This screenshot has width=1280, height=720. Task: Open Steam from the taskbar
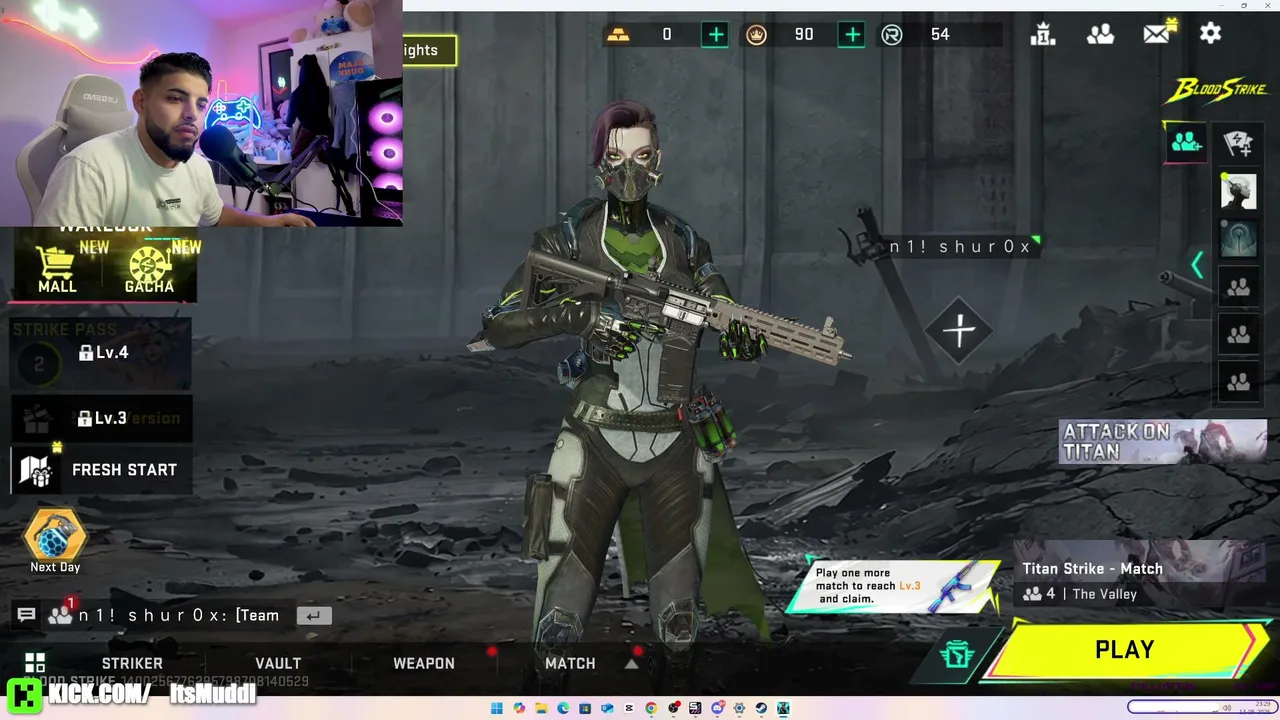click(x=761, y=708)
